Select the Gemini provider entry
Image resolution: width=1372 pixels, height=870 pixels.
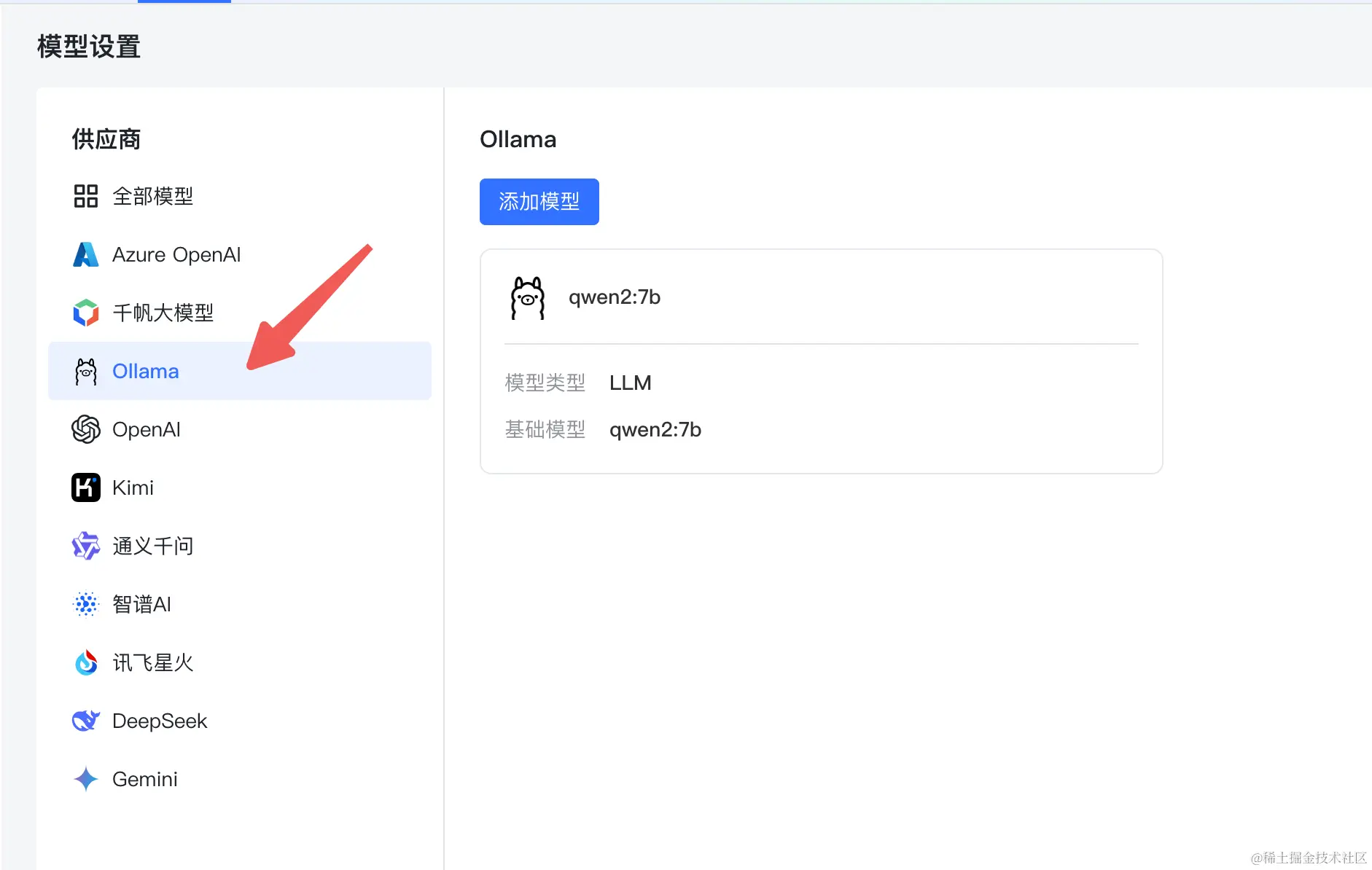(240, 779)
